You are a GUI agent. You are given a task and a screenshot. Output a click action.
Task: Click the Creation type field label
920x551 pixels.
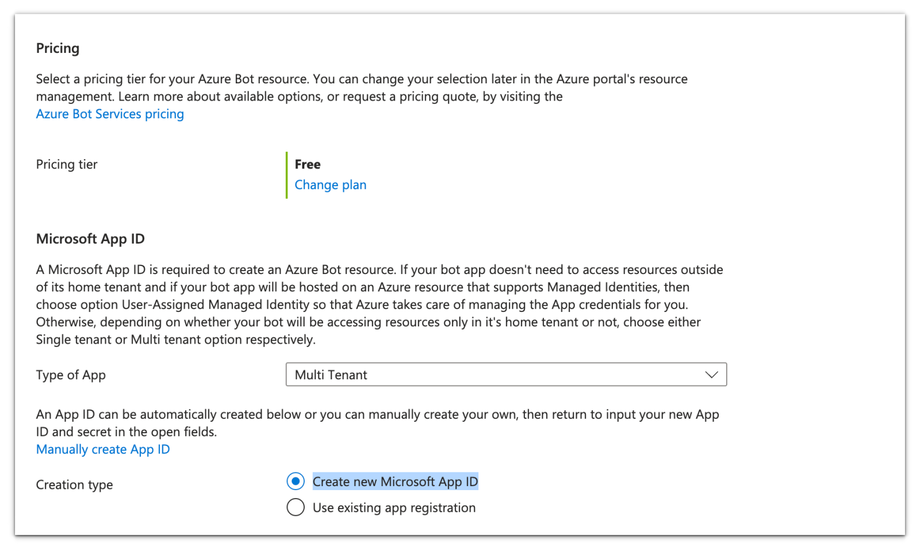coord(74,485)
